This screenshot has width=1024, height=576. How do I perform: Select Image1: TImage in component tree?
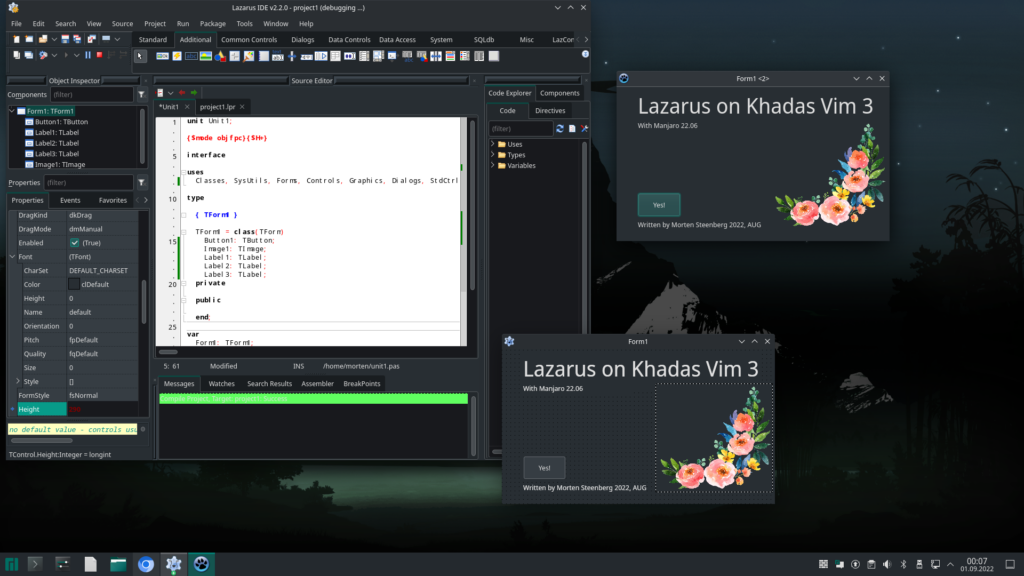[x=59, y=165]
